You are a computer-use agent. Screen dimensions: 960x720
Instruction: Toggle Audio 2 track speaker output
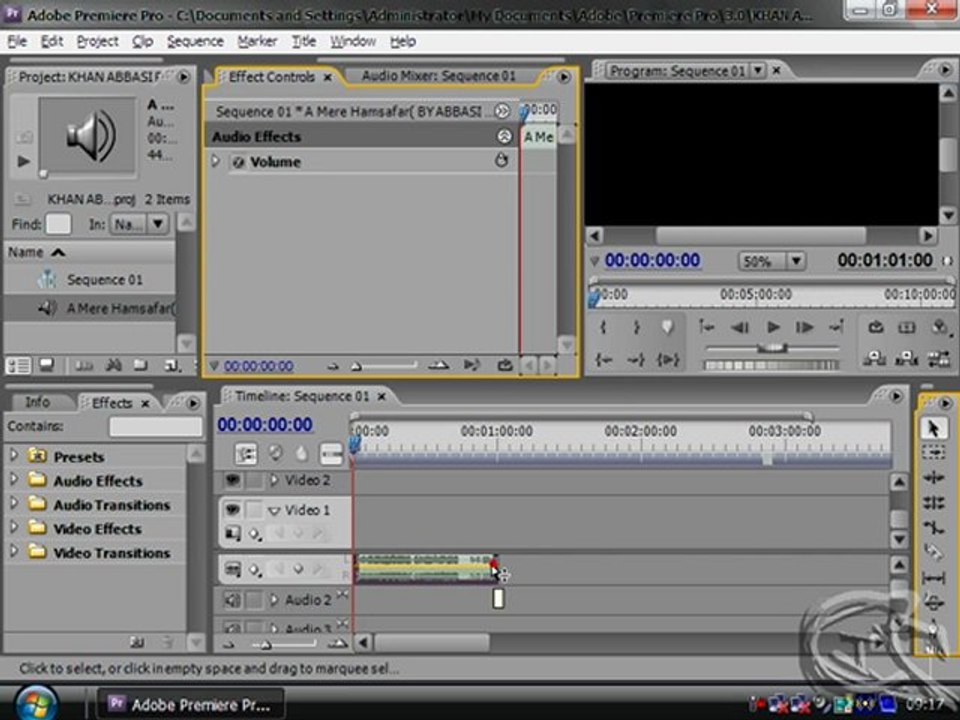pos(233,600)
